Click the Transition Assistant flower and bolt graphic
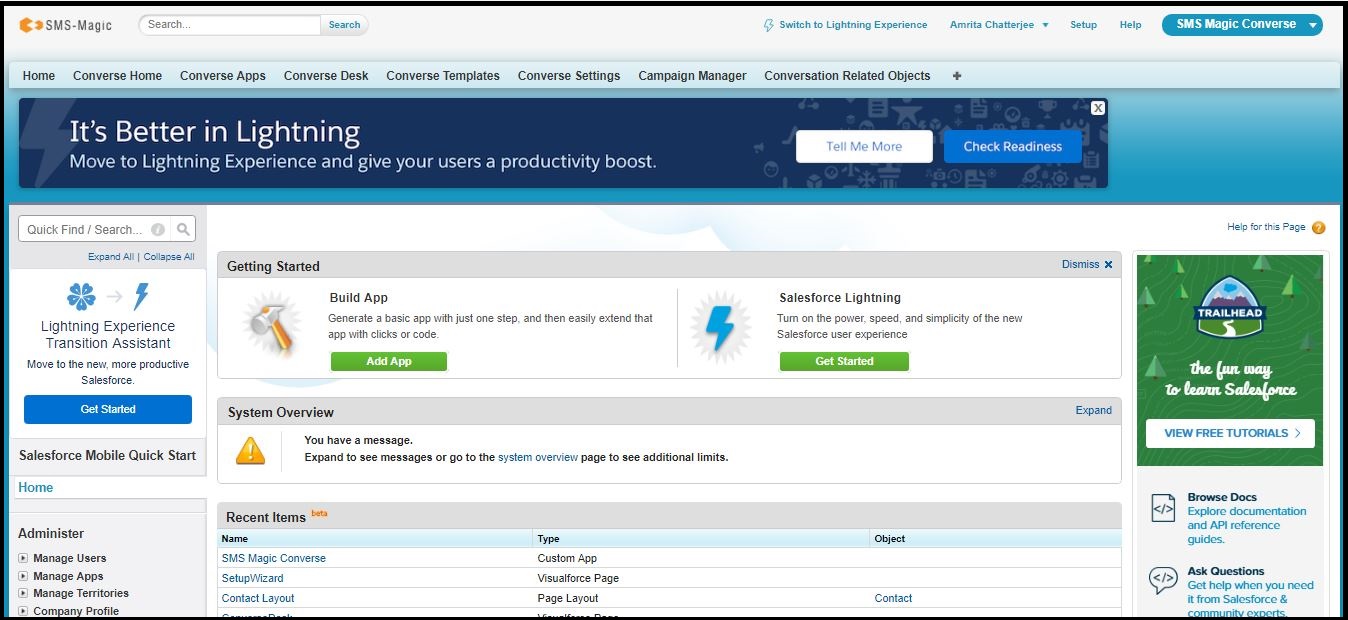1348x620 pixels. (108, 296)
